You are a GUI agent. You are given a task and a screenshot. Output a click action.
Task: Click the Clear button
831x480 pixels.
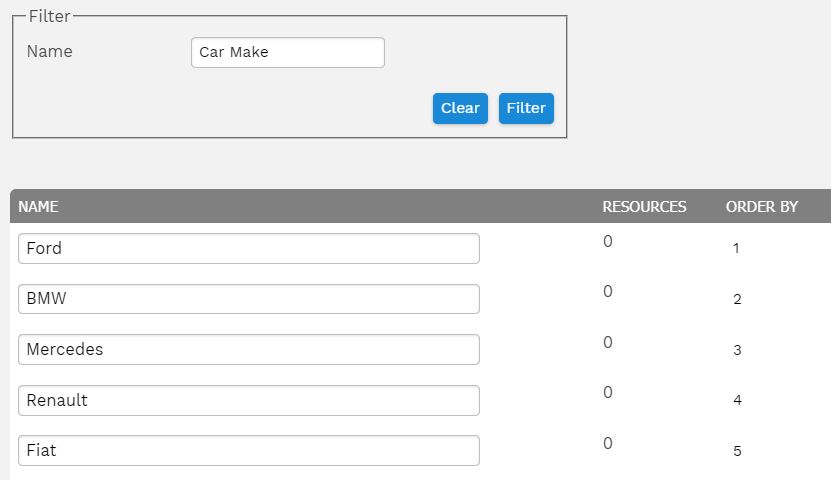point(460,109)
